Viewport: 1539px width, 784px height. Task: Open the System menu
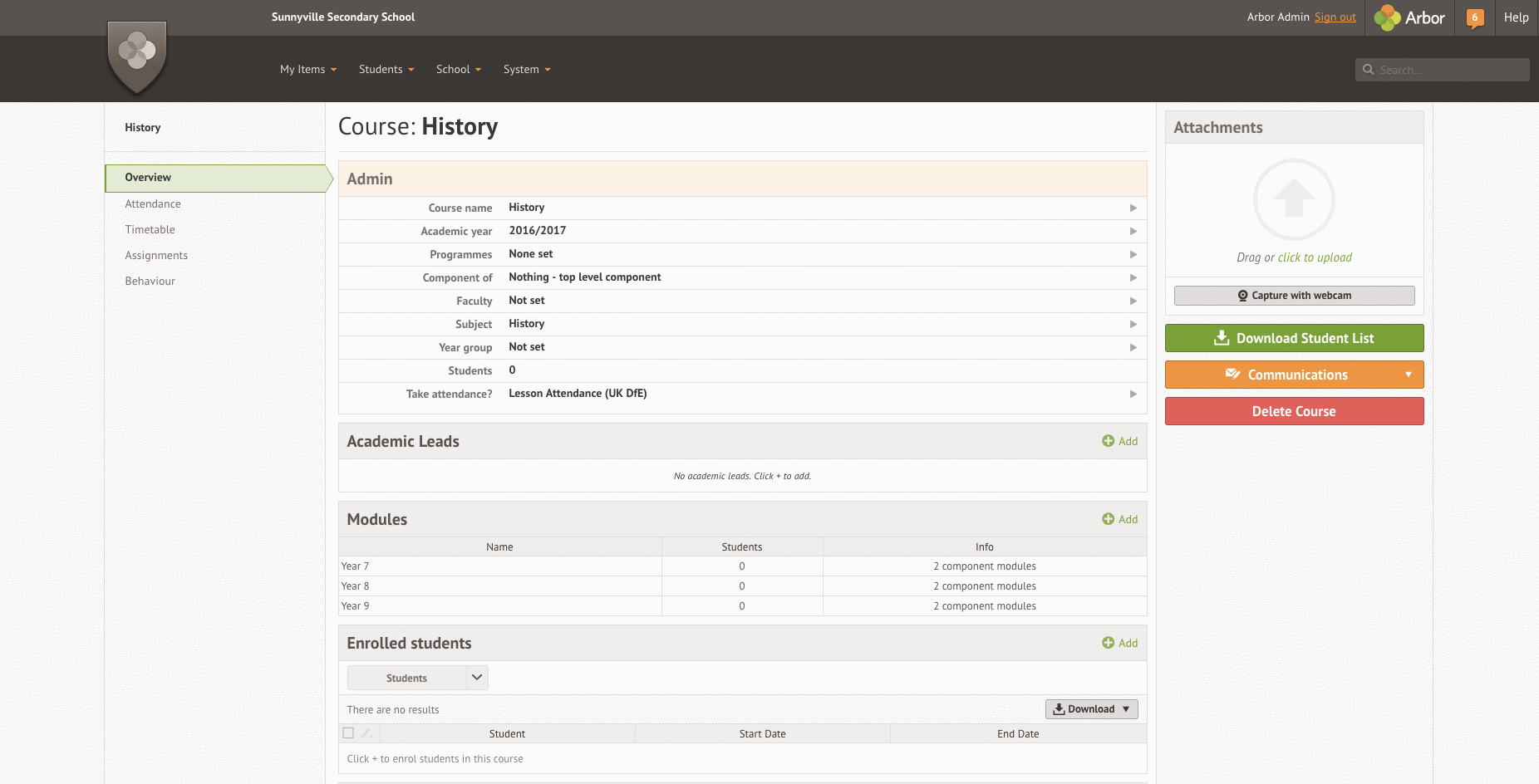click(x=527, y=70)
